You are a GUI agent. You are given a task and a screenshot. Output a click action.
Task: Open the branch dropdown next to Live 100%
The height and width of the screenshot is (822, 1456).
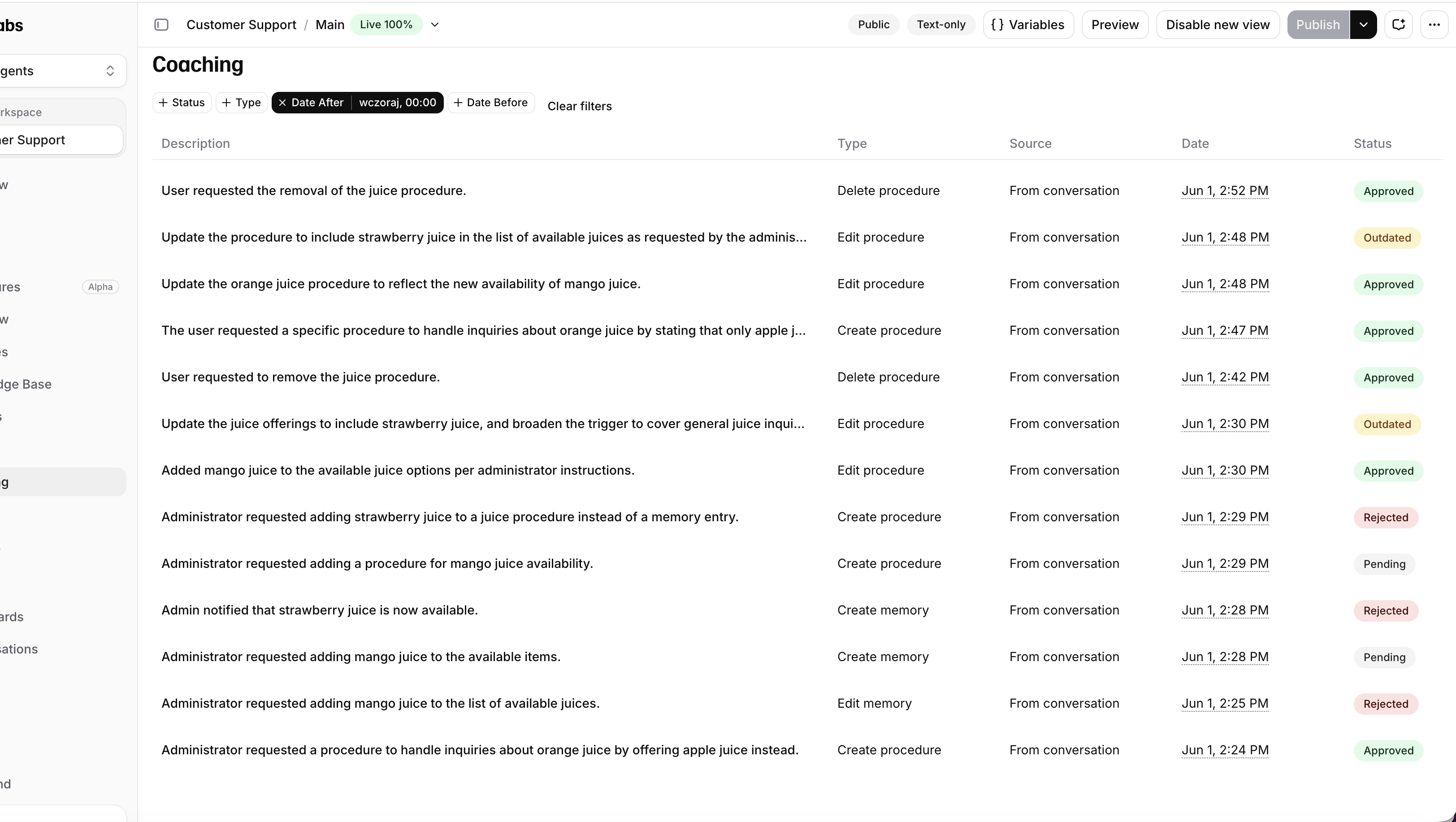coord(435,24)
